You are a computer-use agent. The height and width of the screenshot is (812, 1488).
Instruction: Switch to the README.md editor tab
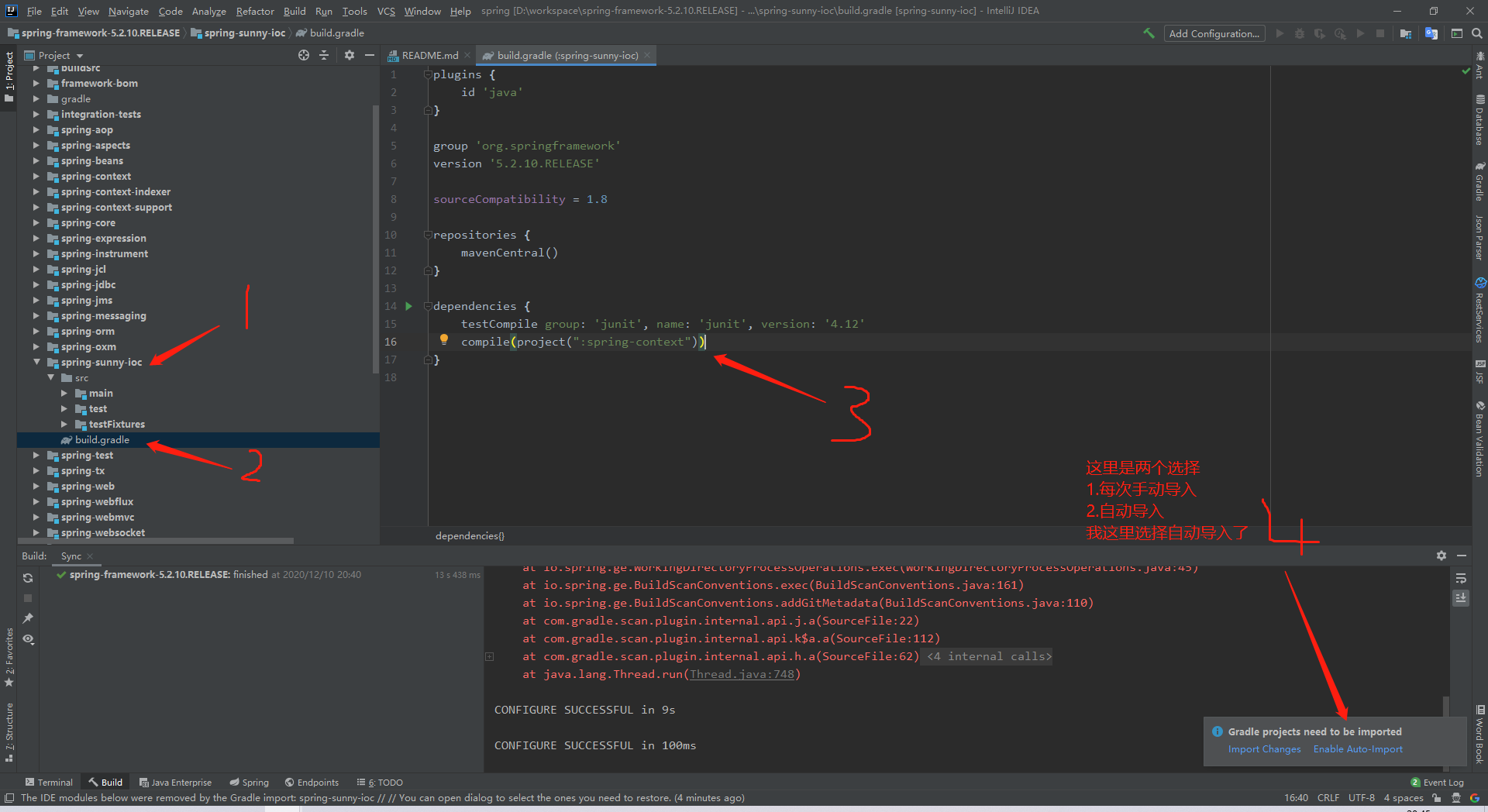pos(429,55)
